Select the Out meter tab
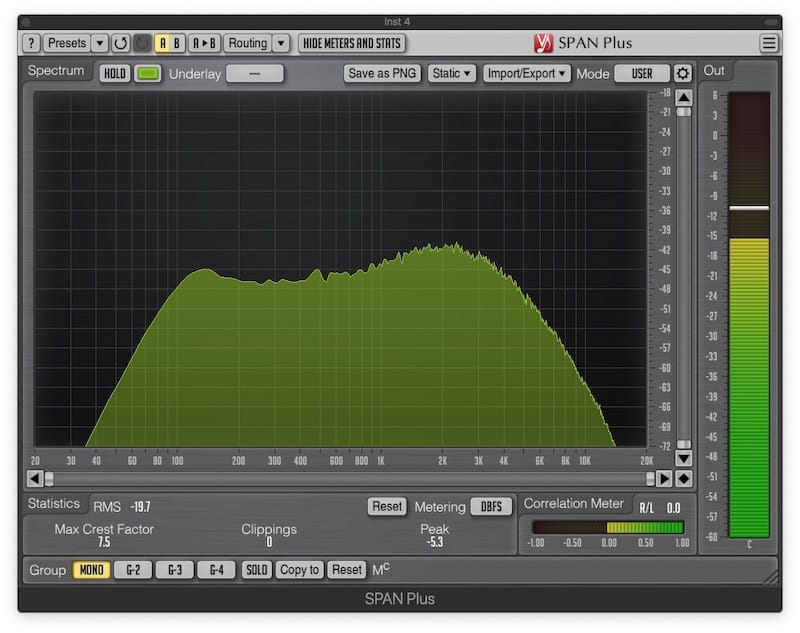Image resolution: width=800 pixels, height=633 pixels. pyautogui.click(x=714, y=70)
